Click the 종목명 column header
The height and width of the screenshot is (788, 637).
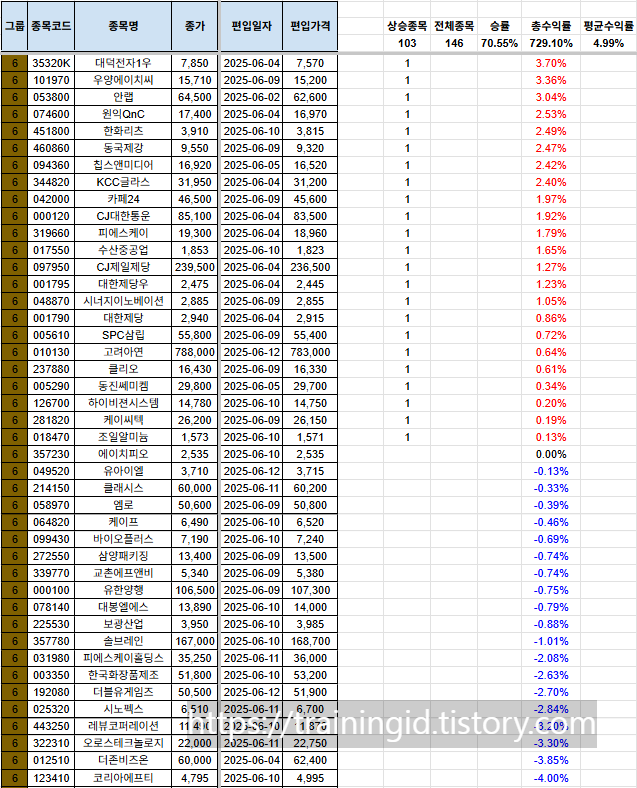click(123, 26)
